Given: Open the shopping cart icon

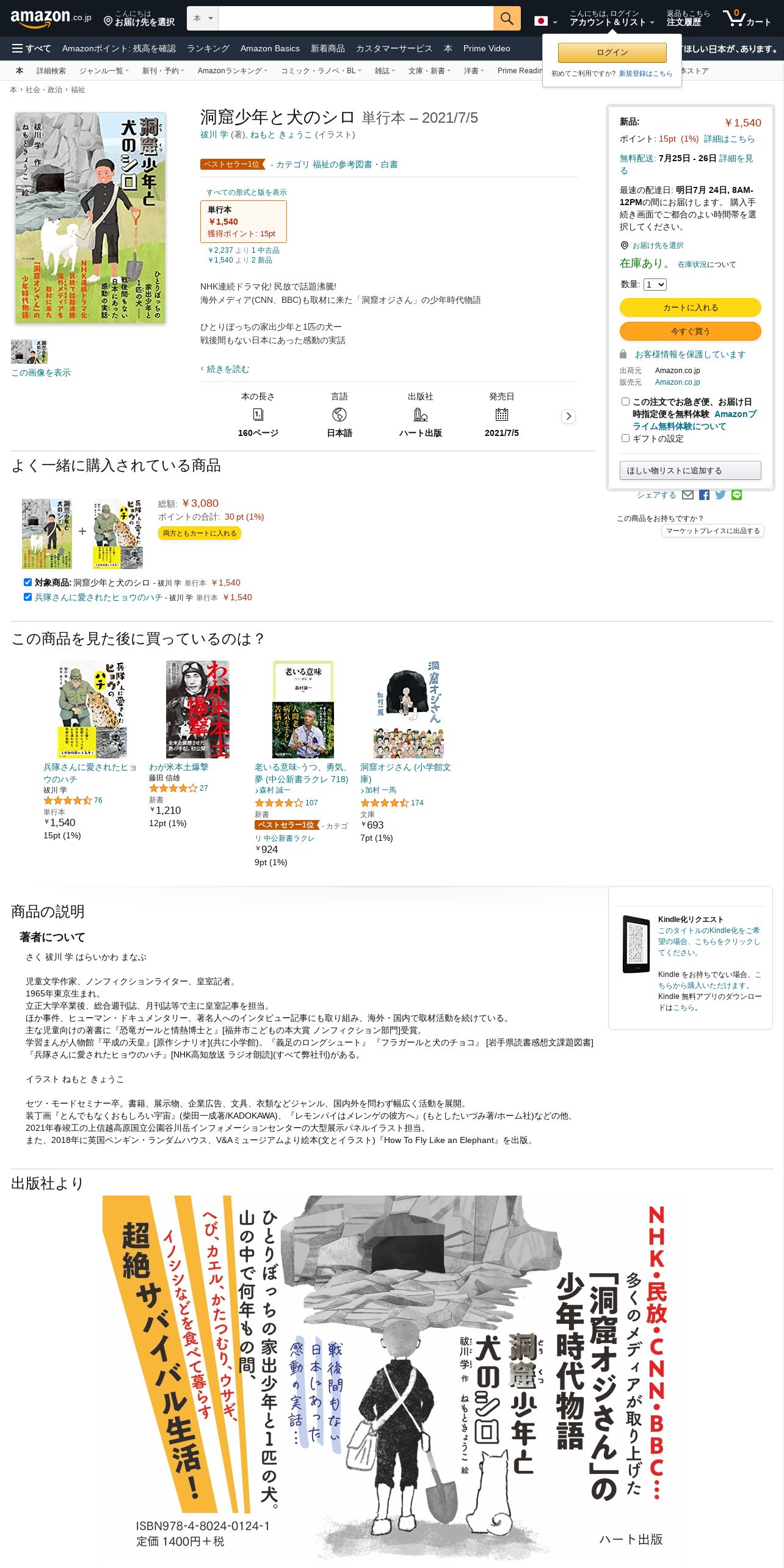Looking at the screenshot, I should pyautogui.click(x=747, y=18).
